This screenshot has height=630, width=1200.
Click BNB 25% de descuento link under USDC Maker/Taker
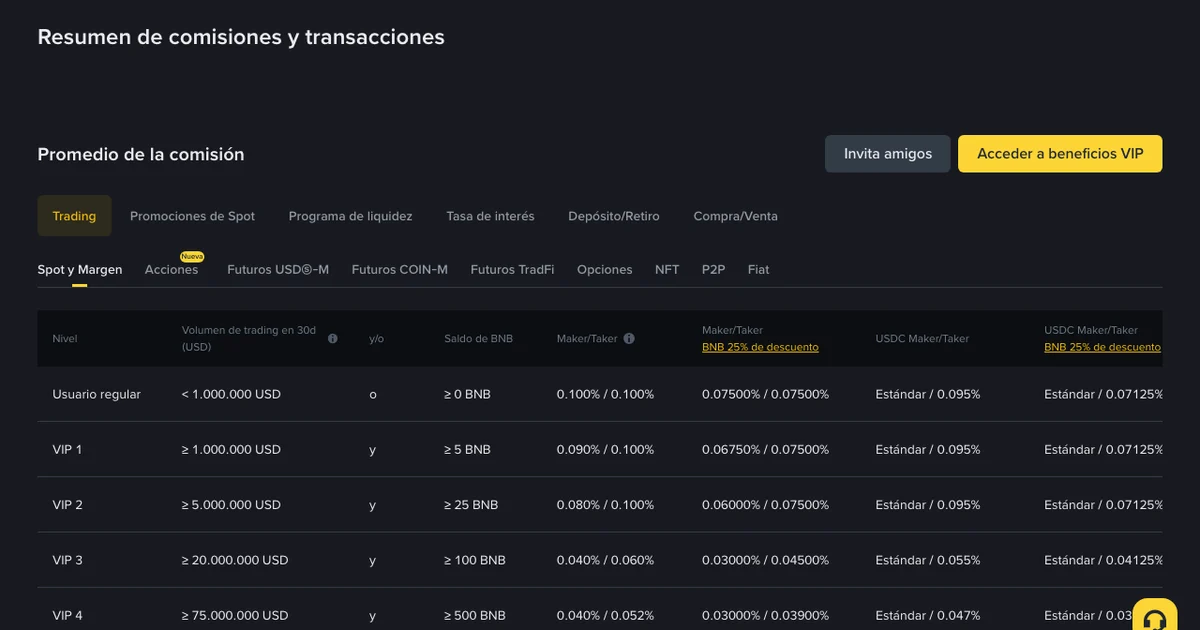1102,348
